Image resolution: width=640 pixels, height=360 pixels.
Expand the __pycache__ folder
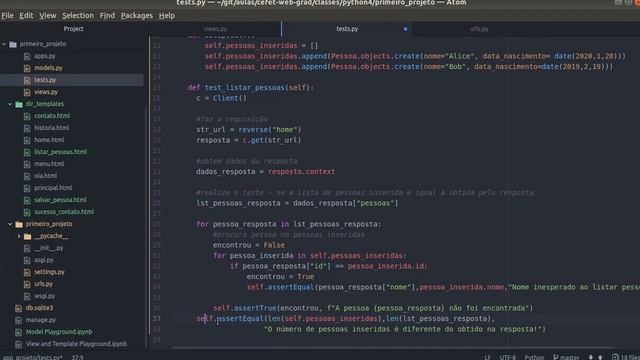[x=18, y=236]
